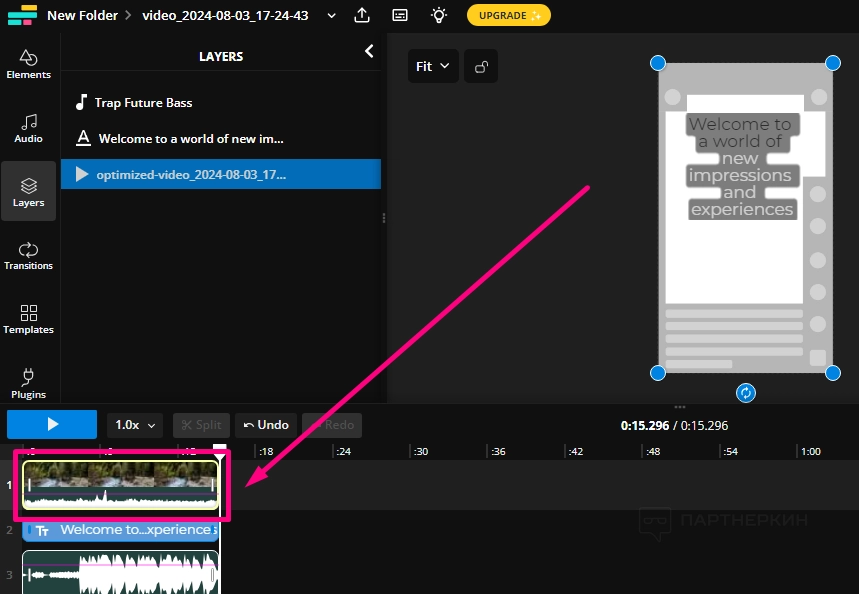The image size is (859, 594).
Task: Open the Transitions panel
Action: coord(28,256)
